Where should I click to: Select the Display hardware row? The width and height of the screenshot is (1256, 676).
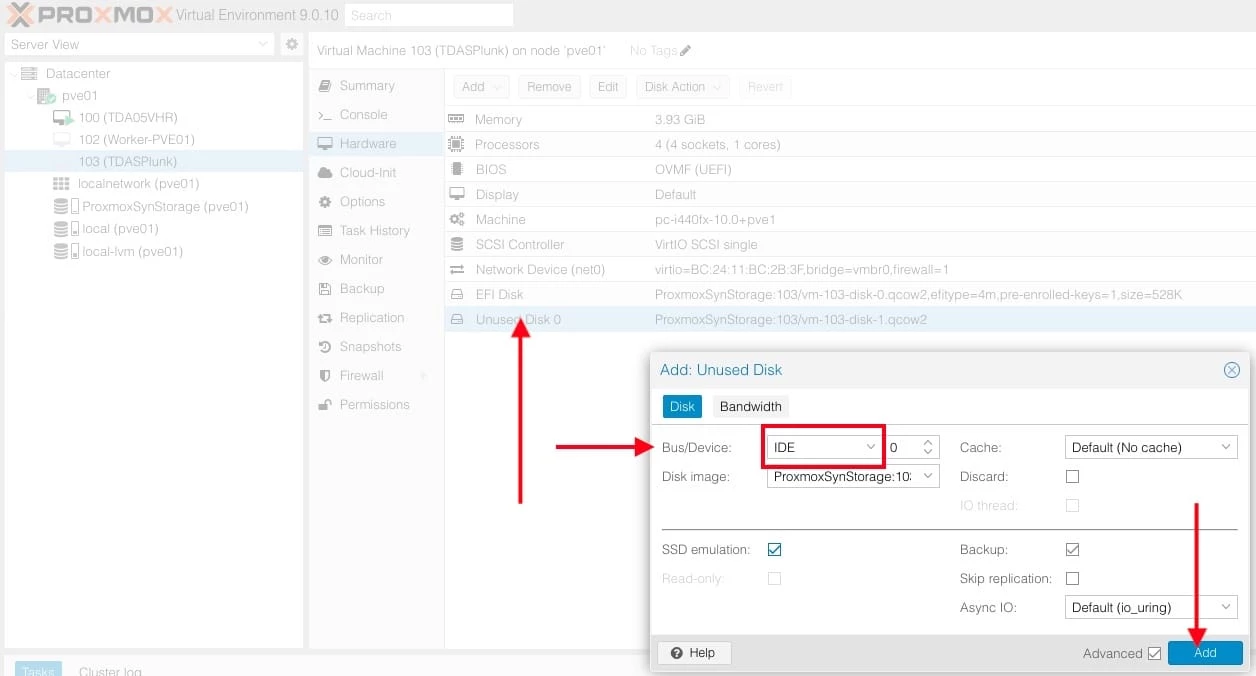coord(850,194)
